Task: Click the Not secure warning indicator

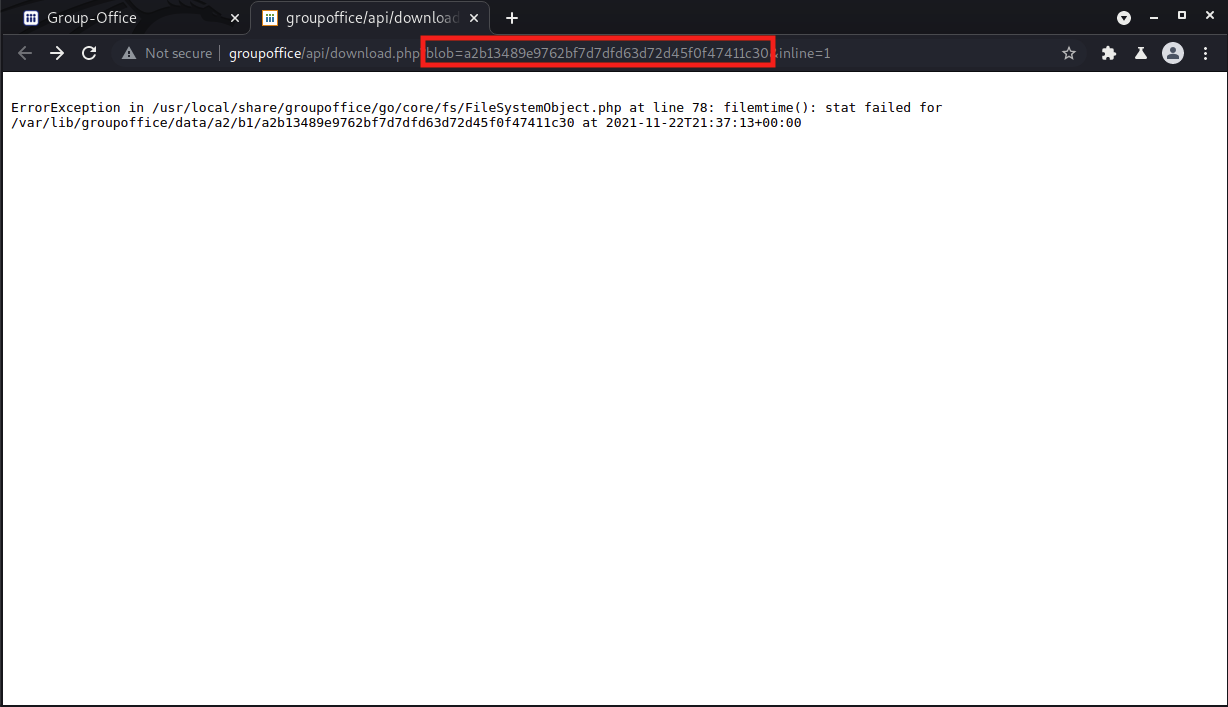Action: [167, 53]
